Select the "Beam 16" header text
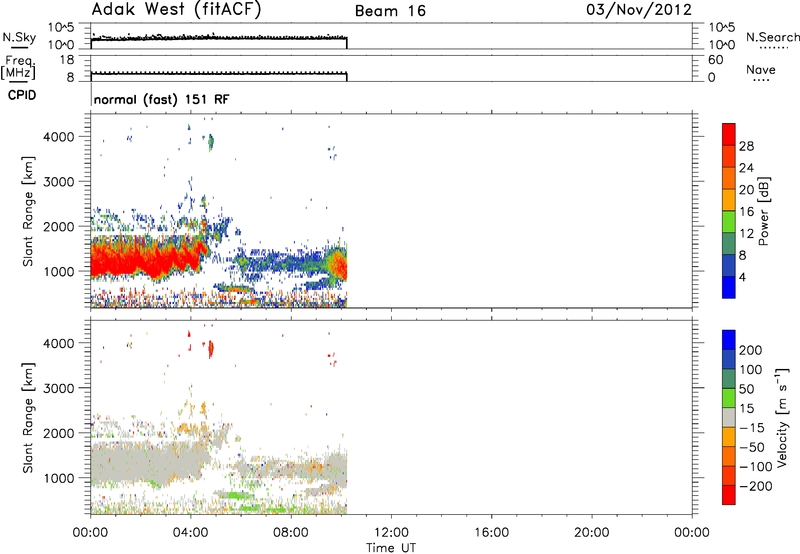 (x=390, y=11)
